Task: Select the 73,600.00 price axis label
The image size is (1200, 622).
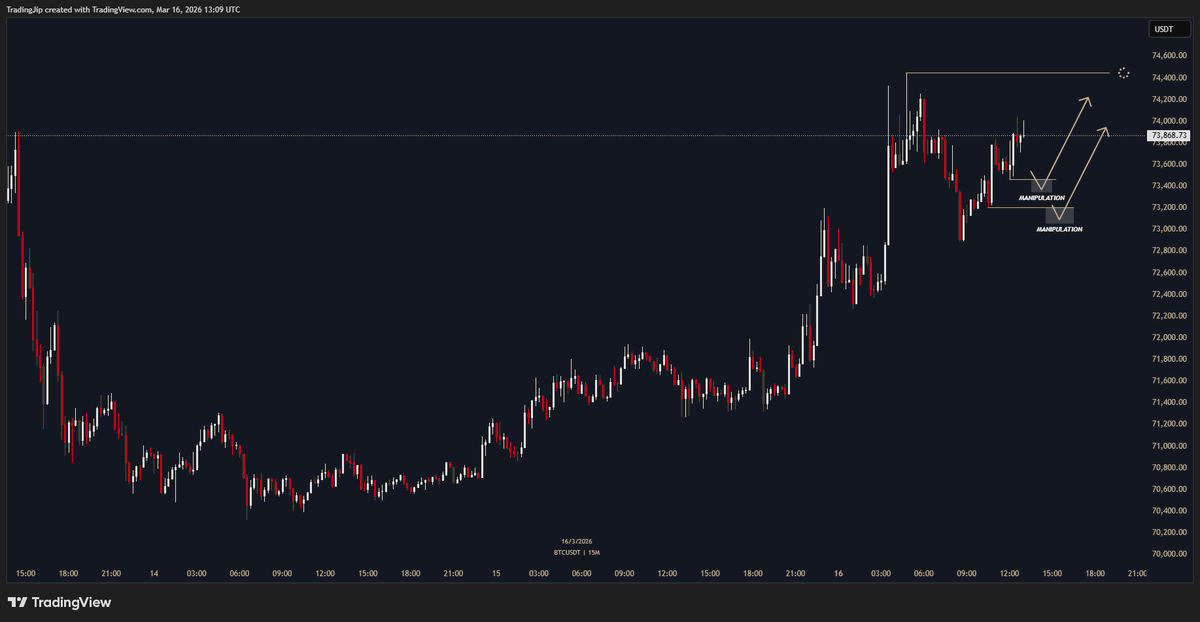Action: click(x=1169, y=164)
